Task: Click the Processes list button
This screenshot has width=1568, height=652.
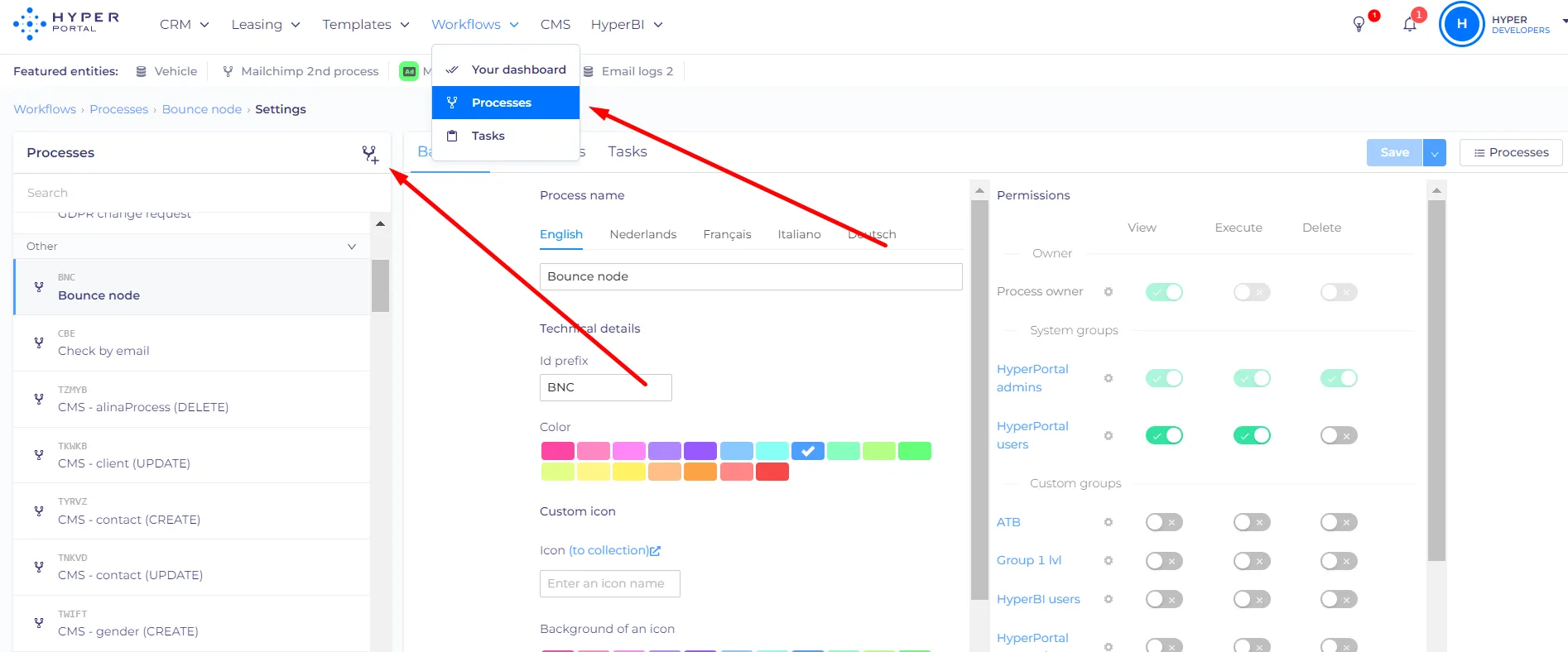Action: tap(1511, 153)
